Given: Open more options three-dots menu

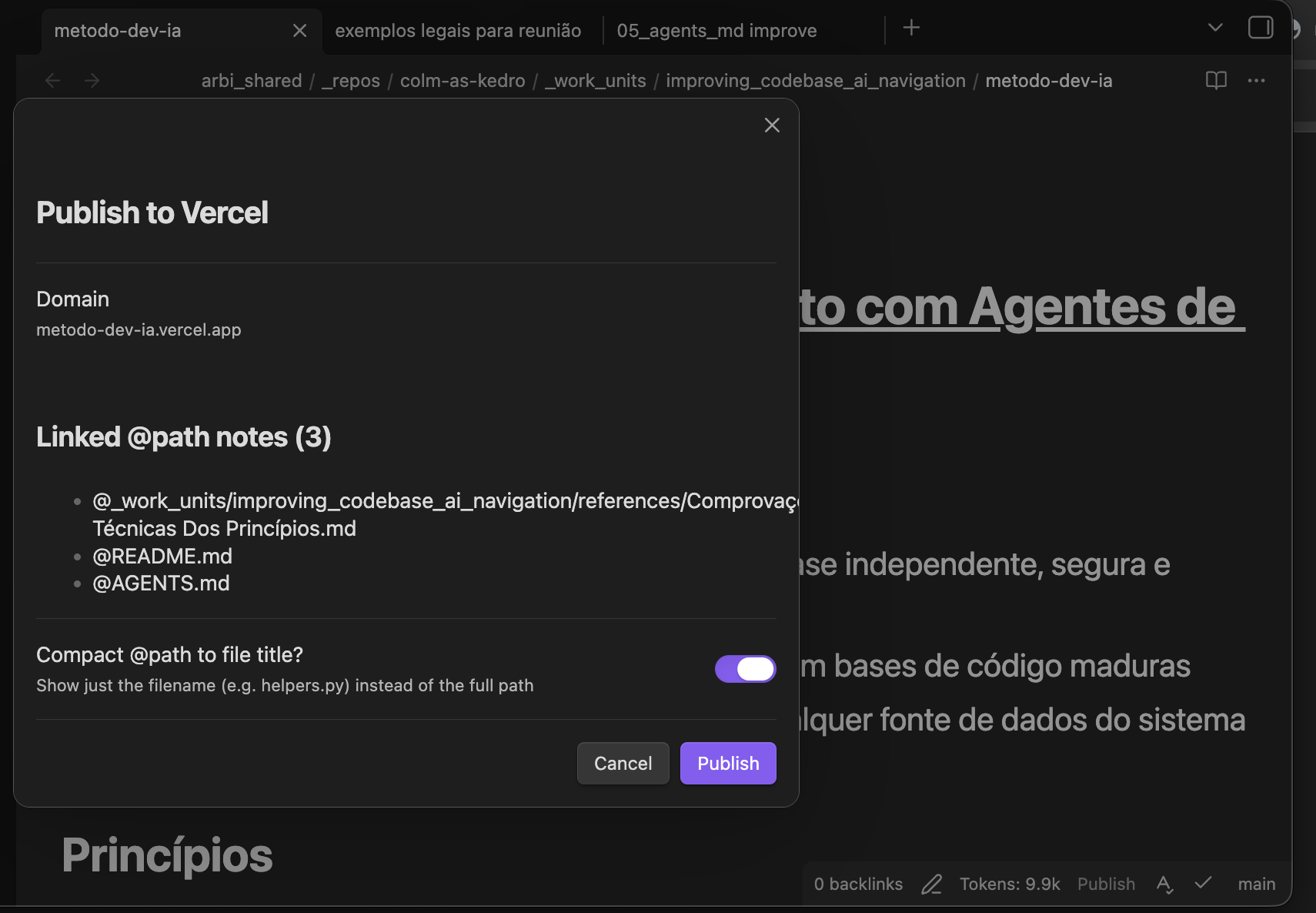Looking at the screenshot, I should (1256, 81).
